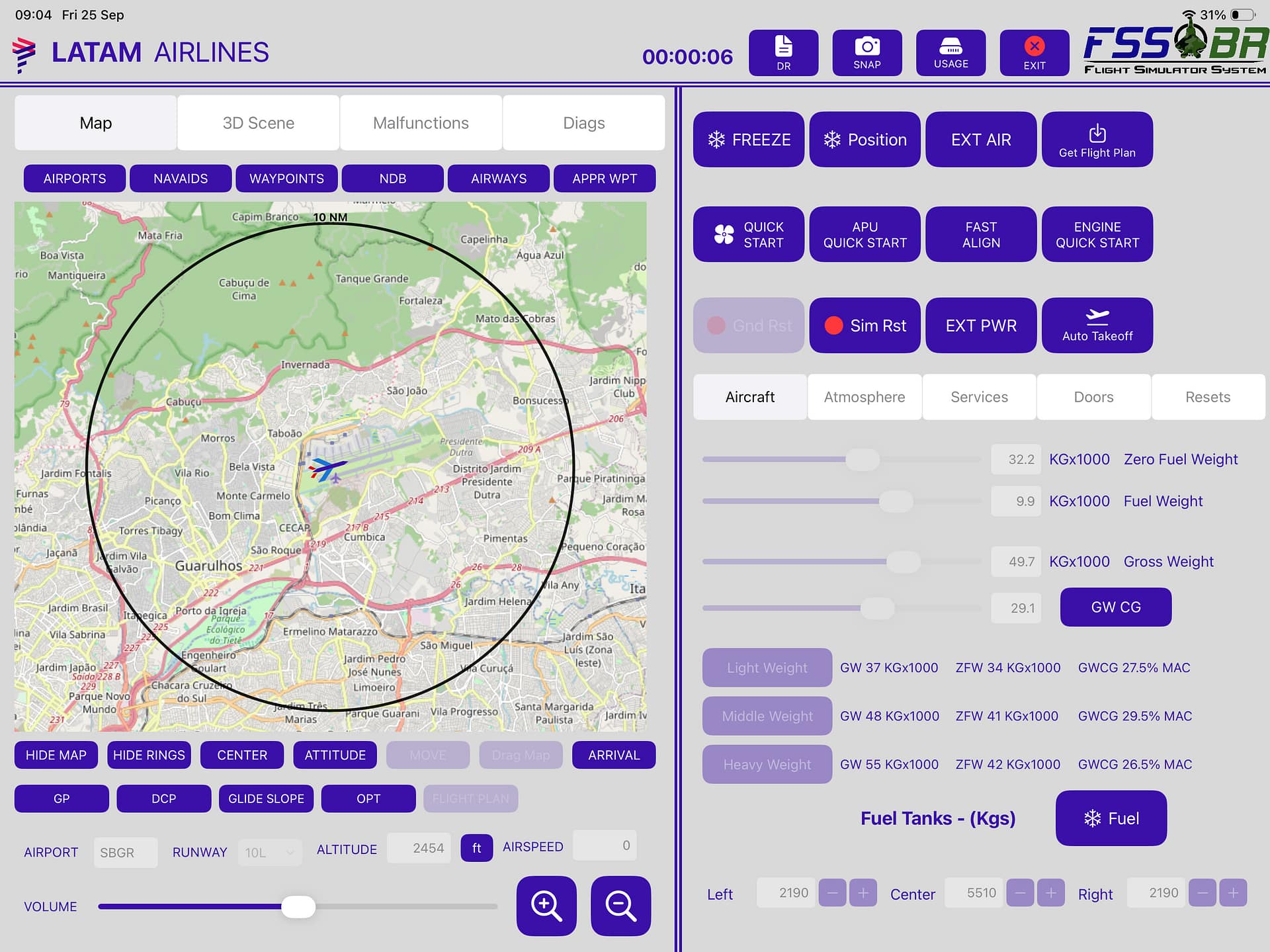Click the AIRPORT SBGR input field

(126, 853)
